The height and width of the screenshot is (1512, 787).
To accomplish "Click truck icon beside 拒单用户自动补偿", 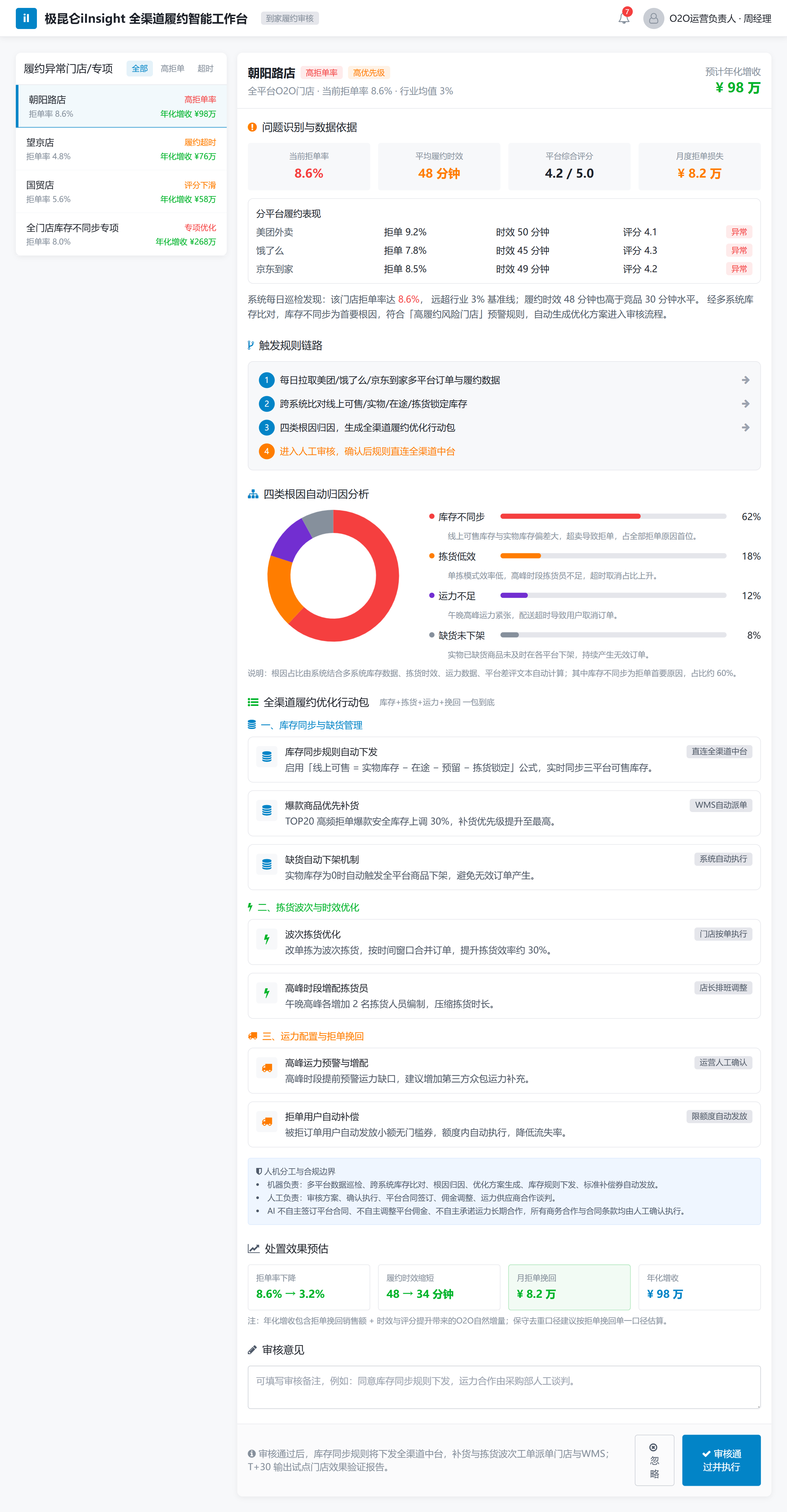I will (x=266, y=1122).
